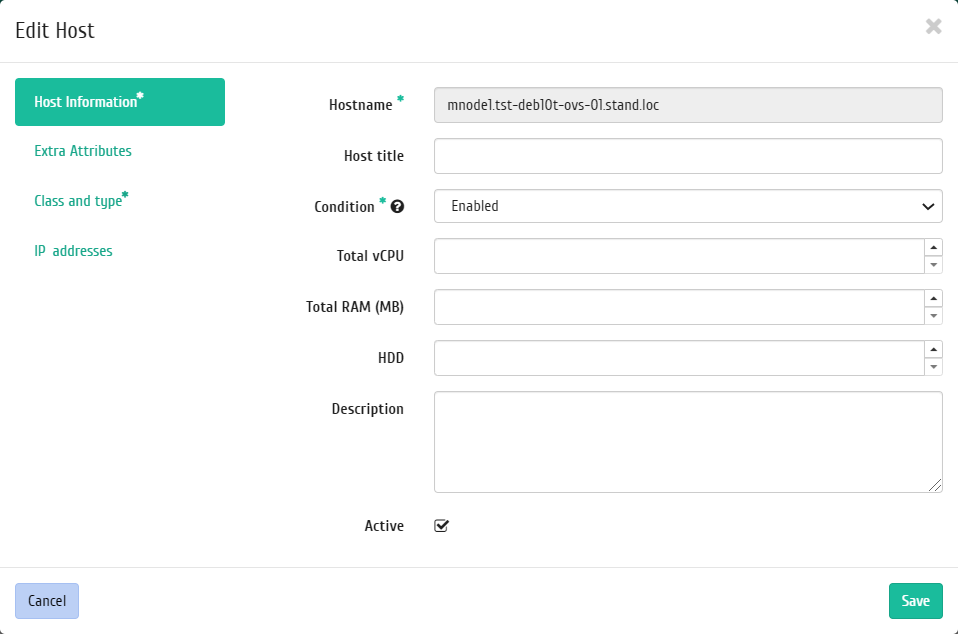Switch to the Extra Attributes tab
958x634 pixels.
pos(83,151)
